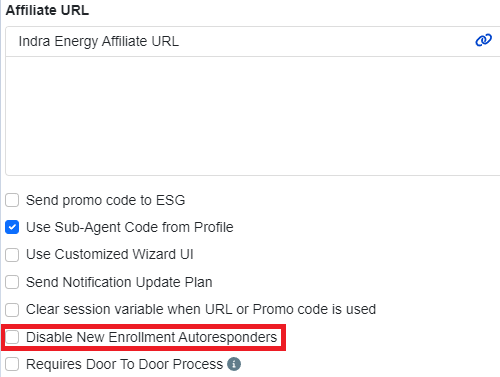500x377 pixels.
Task: Click the Requires Door To Door Process label
Action: [124, 364]
